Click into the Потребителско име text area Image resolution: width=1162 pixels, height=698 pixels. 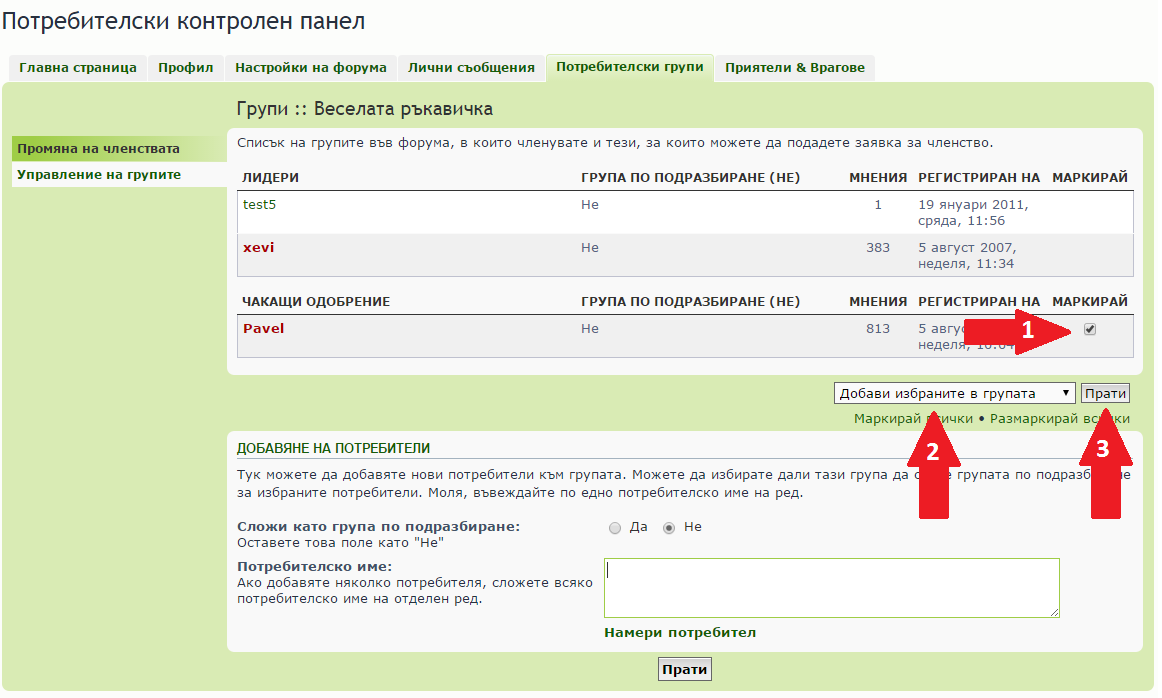[x=831, y=588]
